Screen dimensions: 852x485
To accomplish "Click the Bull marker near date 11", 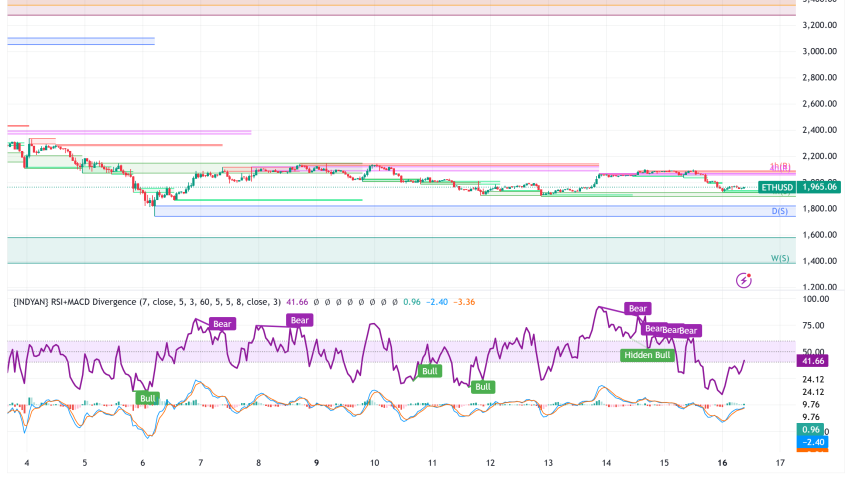I will tap(429, 371).
